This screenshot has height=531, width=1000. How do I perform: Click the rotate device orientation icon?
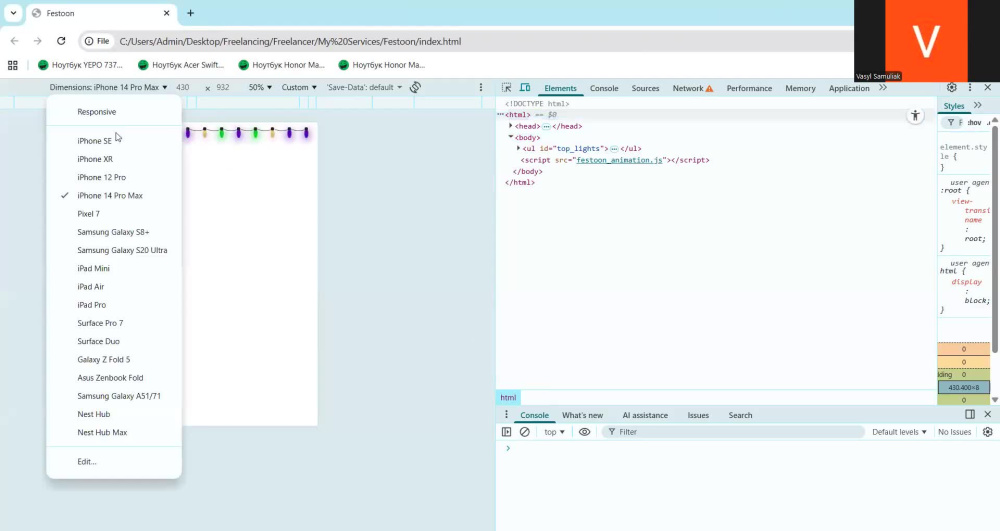(415, 87)
